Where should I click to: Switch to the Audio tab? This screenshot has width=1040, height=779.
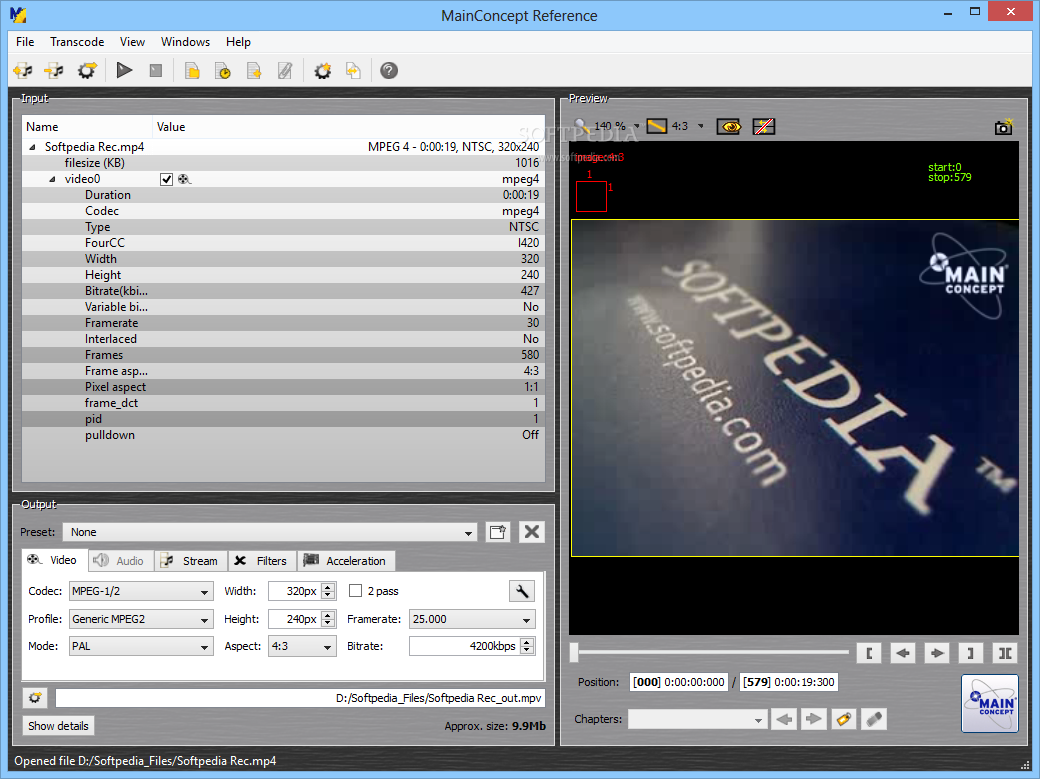pyautogui.click(x=120, y=561)
